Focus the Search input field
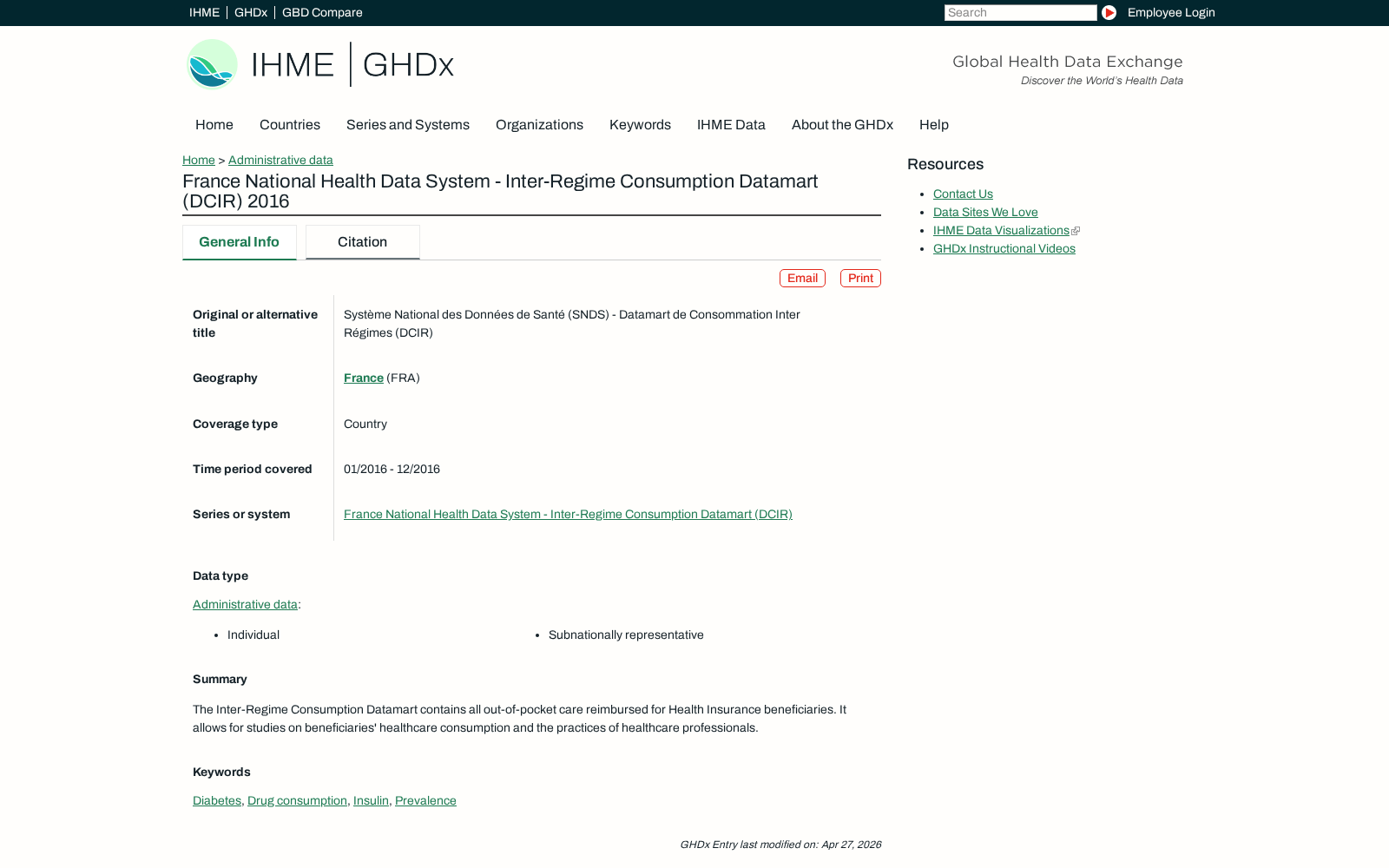 click(1021, 12)
